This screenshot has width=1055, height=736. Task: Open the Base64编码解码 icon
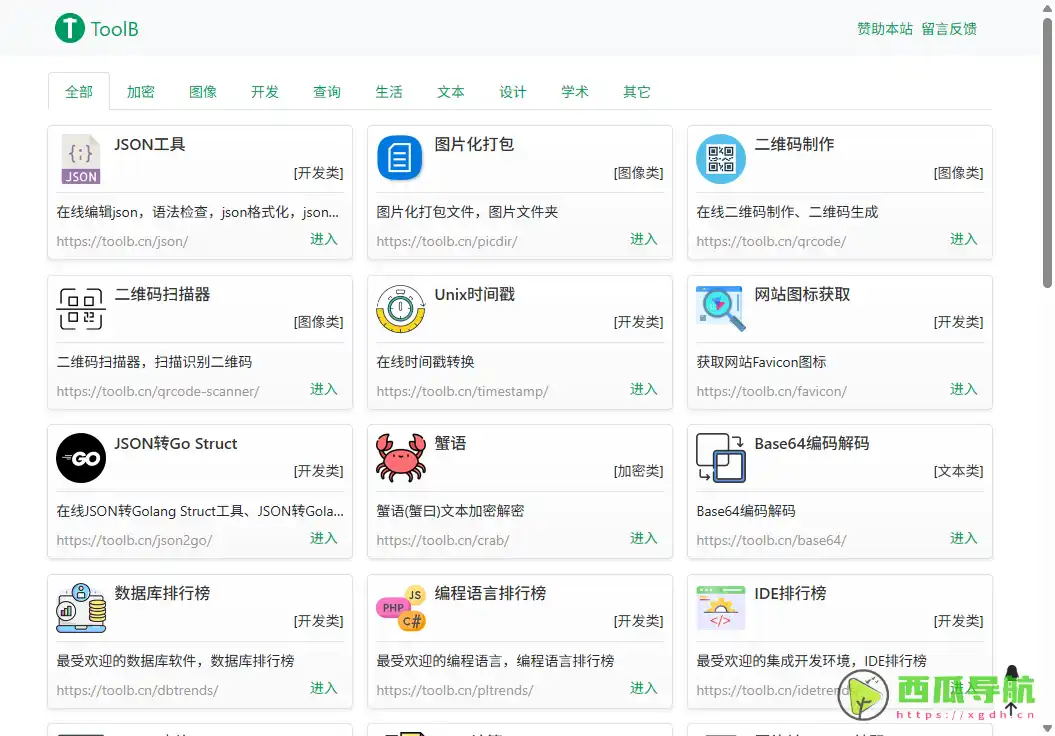(x=720, y=458)
